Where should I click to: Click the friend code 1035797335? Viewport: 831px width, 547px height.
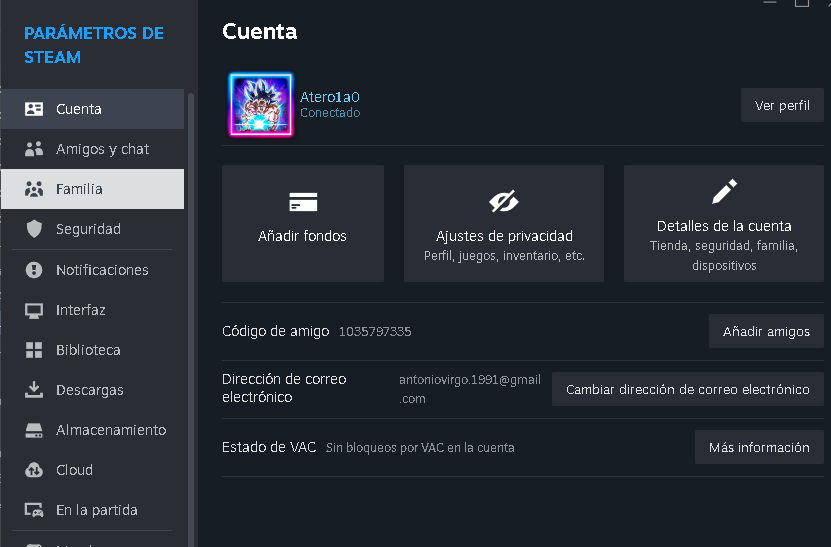click(x=375, y=331)
